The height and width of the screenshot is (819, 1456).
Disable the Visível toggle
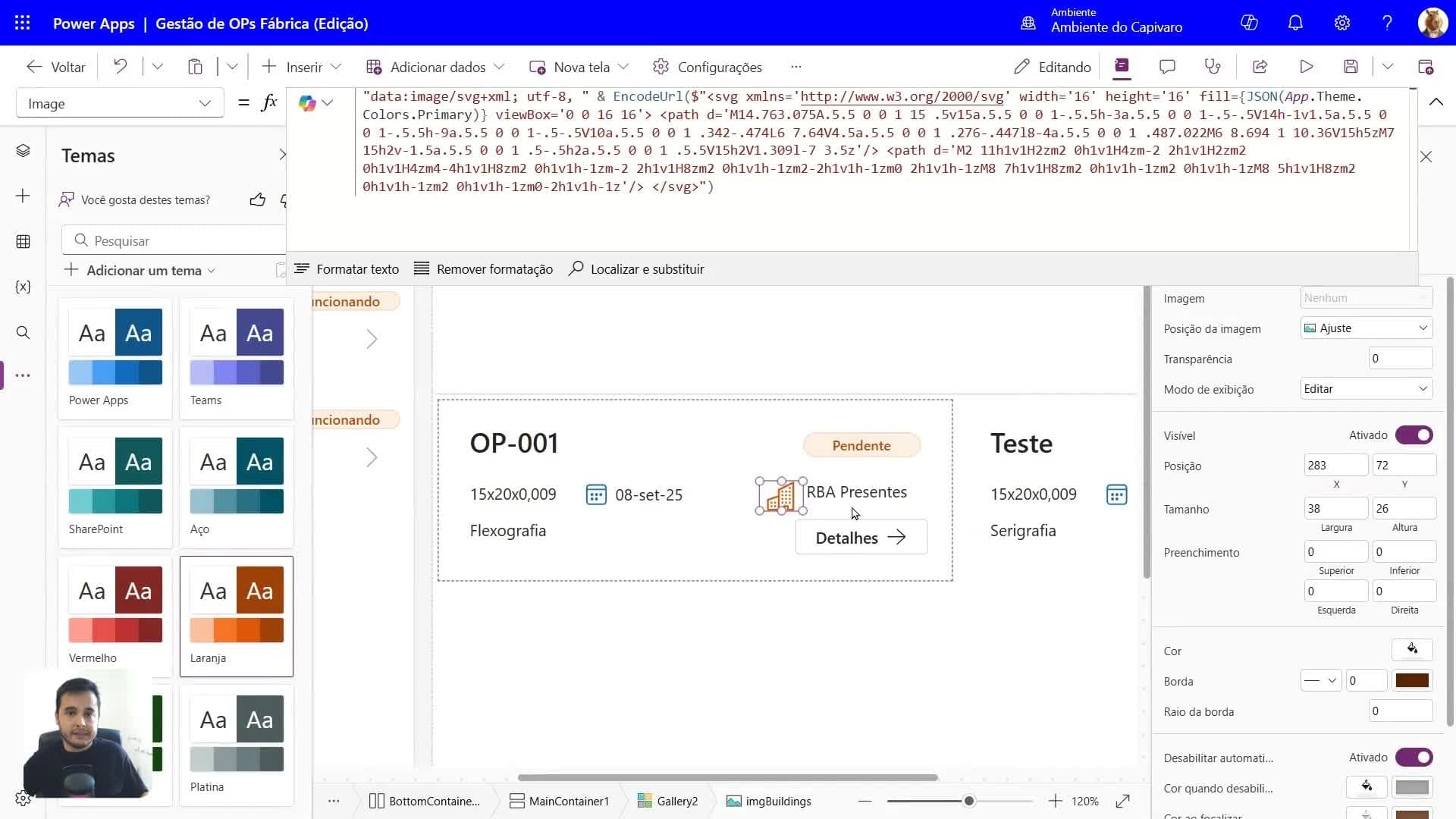tap(1414, 435)
